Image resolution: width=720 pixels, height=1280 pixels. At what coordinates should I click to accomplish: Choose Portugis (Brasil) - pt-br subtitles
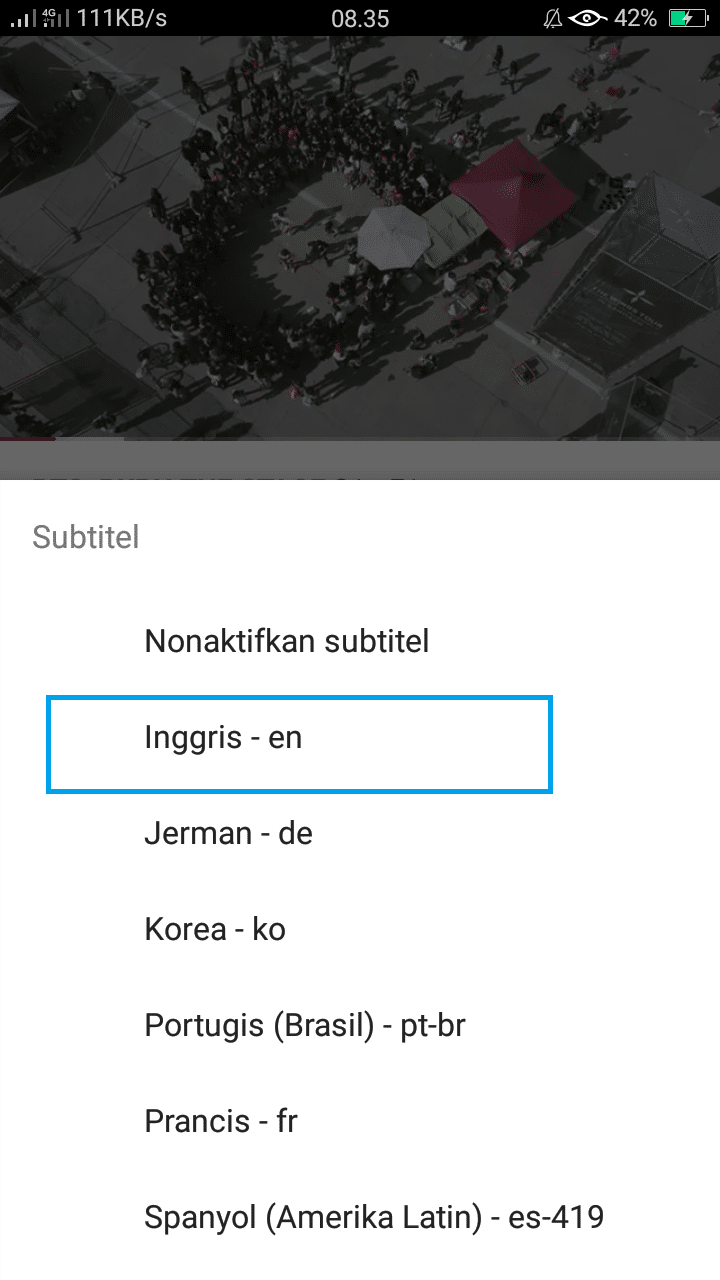coord(305,1025)
